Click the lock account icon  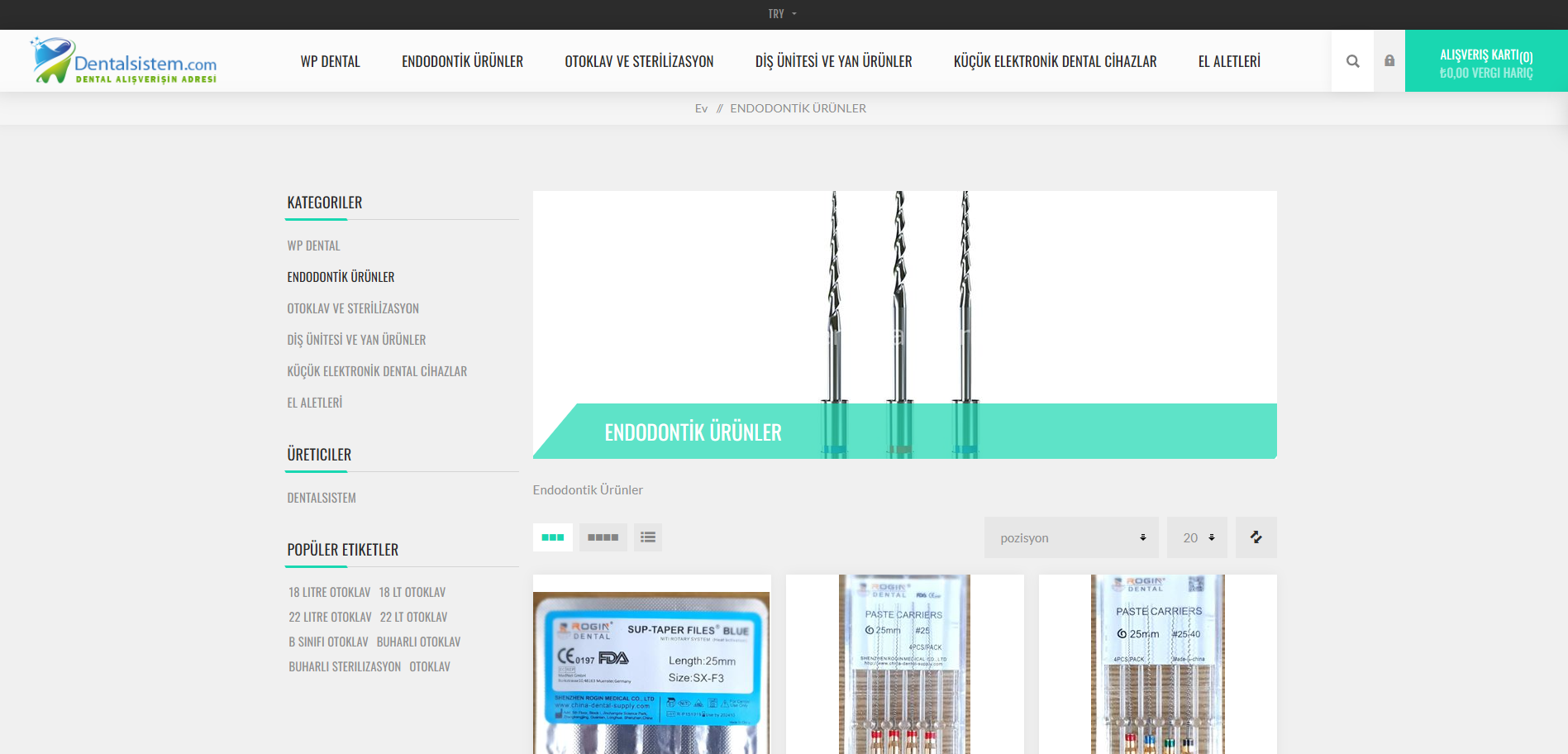point(1389,61)
